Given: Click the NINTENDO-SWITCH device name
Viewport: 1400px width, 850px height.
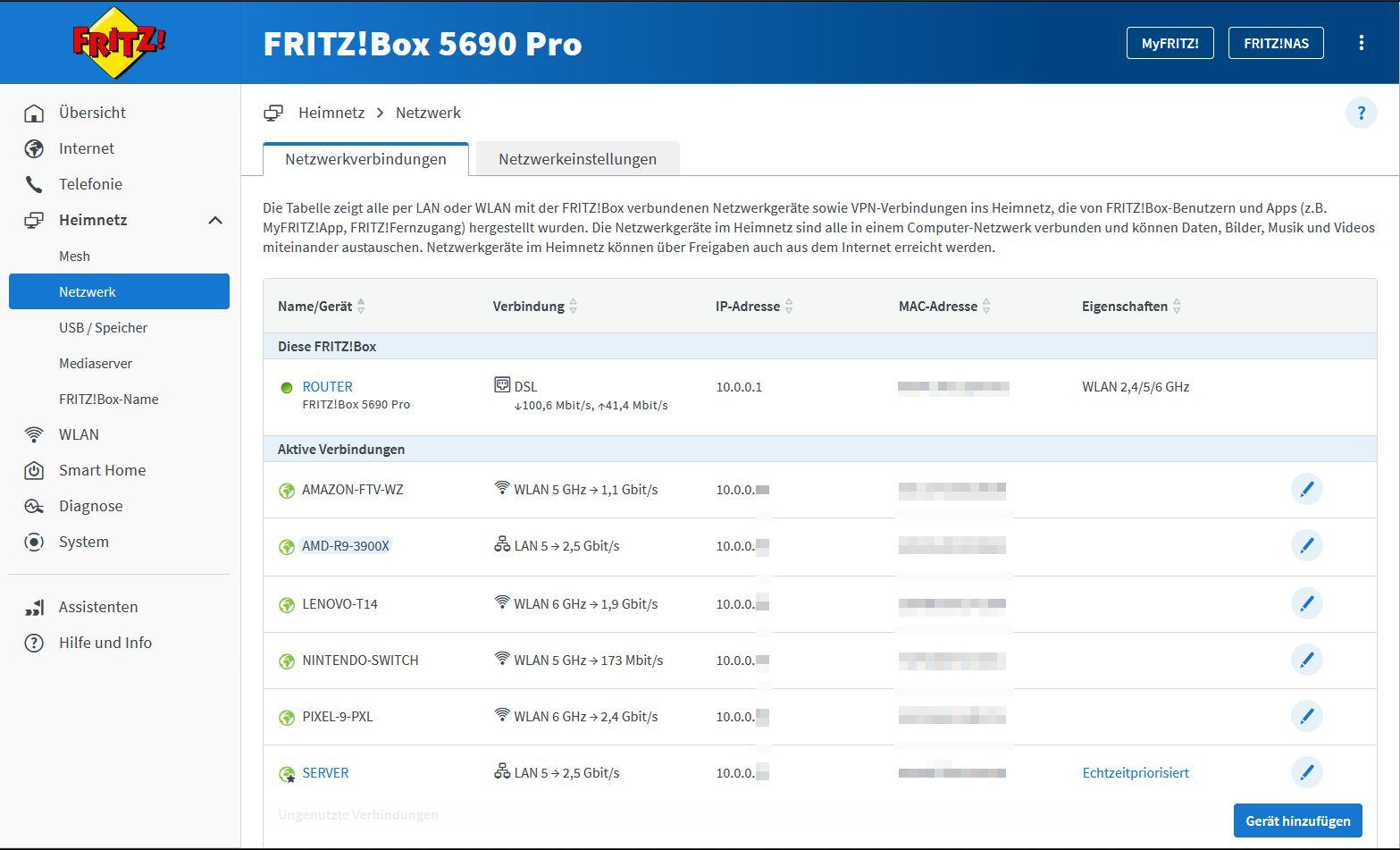Looking at the screenshot, I should [x=360, y=660].
